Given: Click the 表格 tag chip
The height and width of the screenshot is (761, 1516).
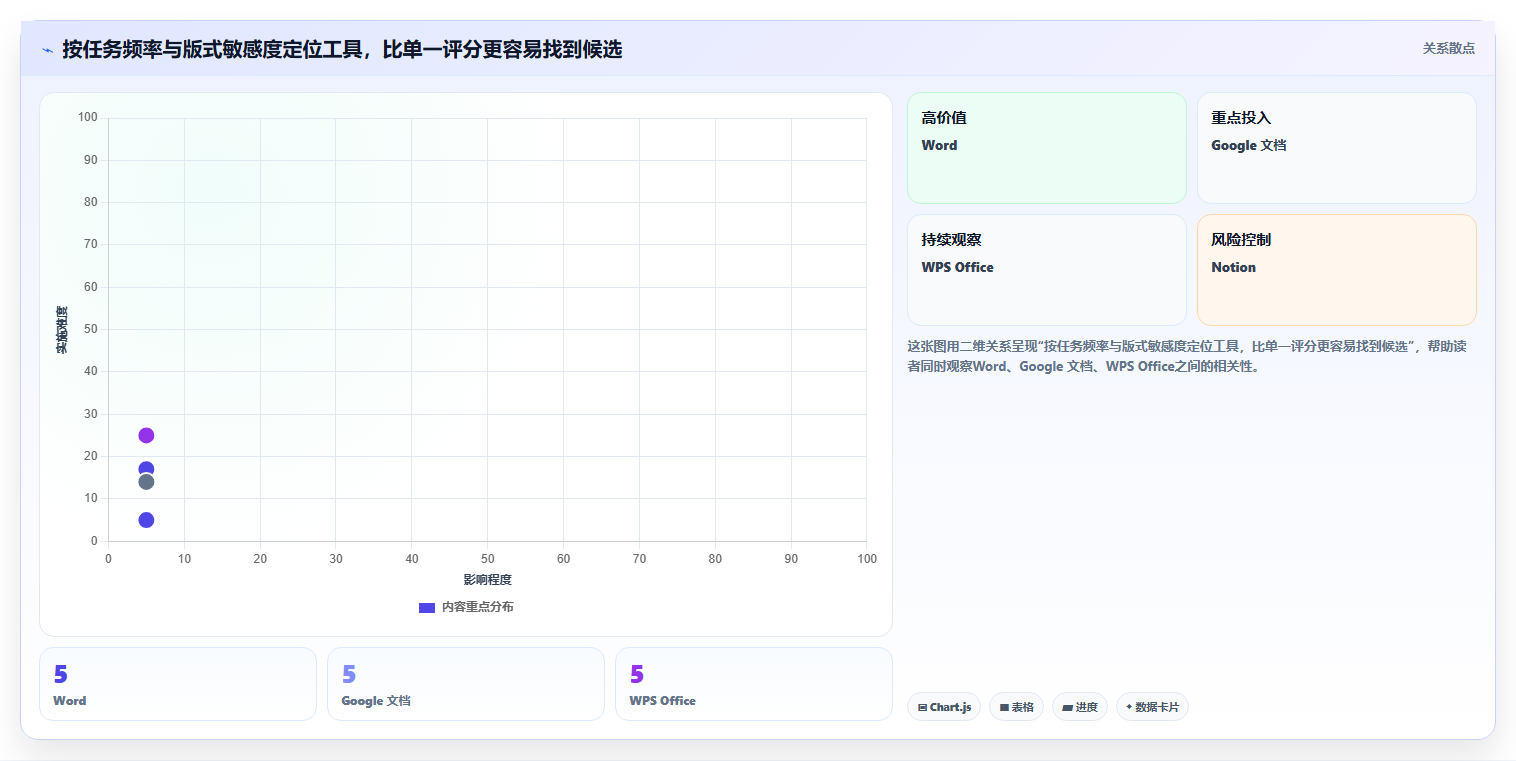Looking at the screenshot, I should coord(1016,707).
